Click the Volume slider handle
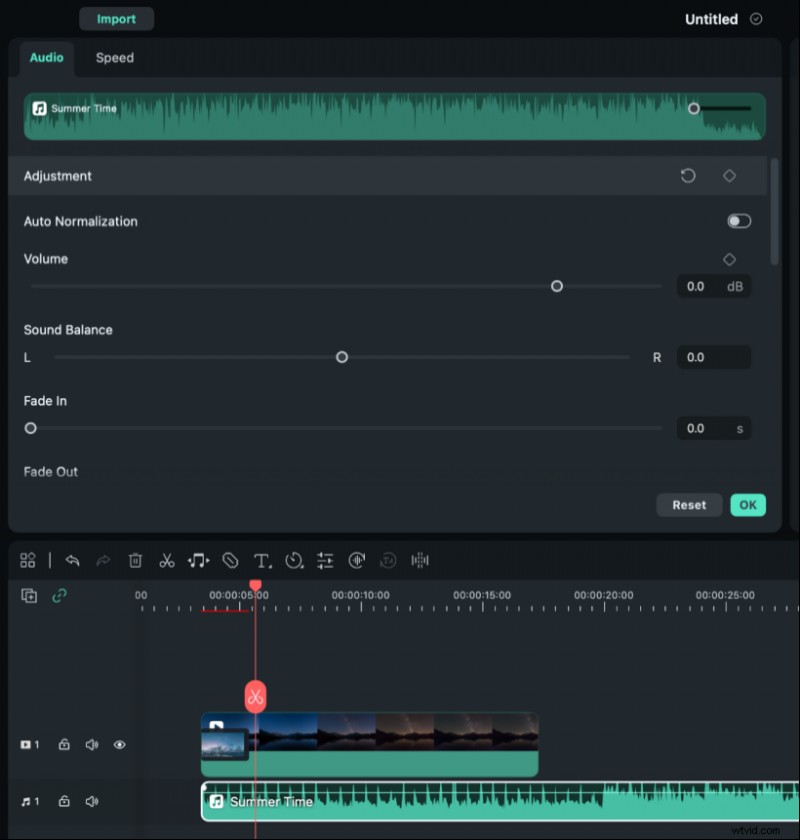Screen dimensions: 800x840 click(x=557, y=286)
